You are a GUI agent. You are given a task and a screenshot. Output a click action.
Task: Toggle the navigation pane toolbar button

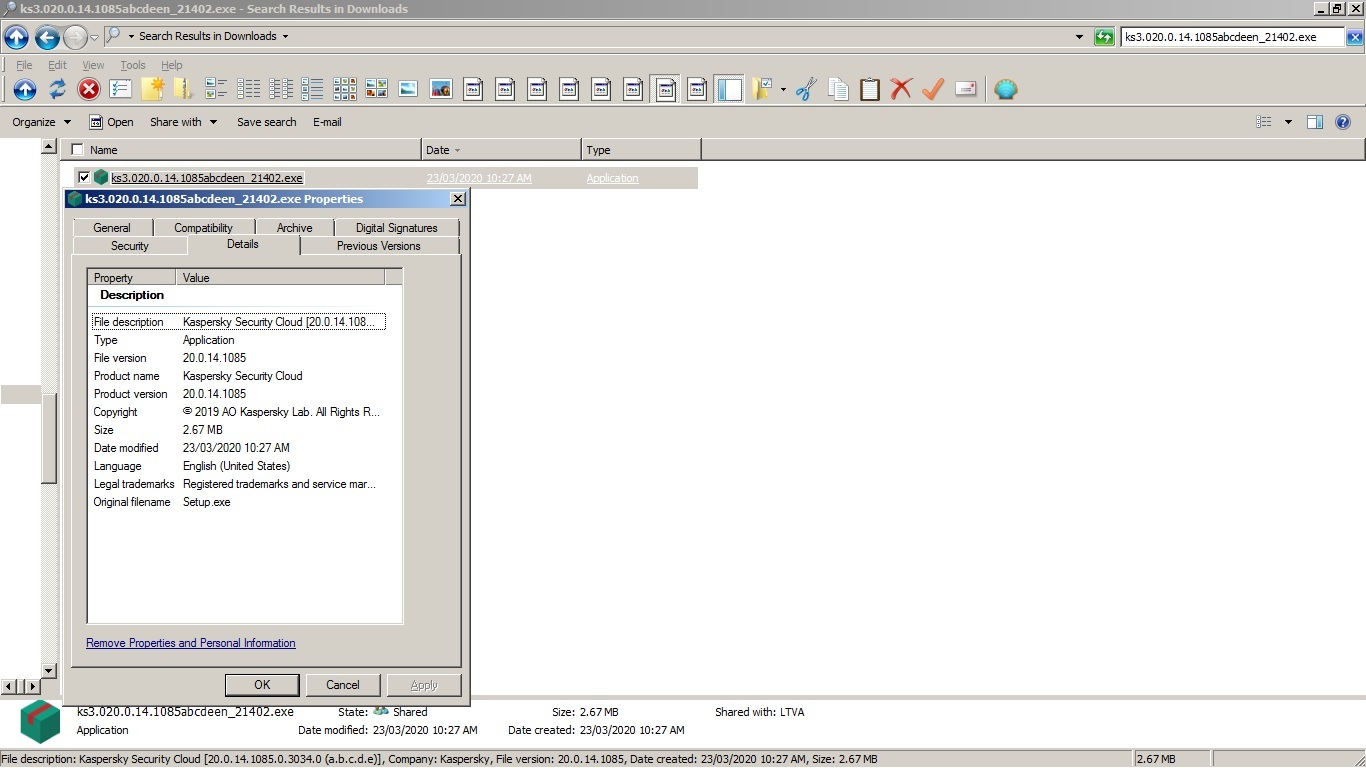[729, 89]
